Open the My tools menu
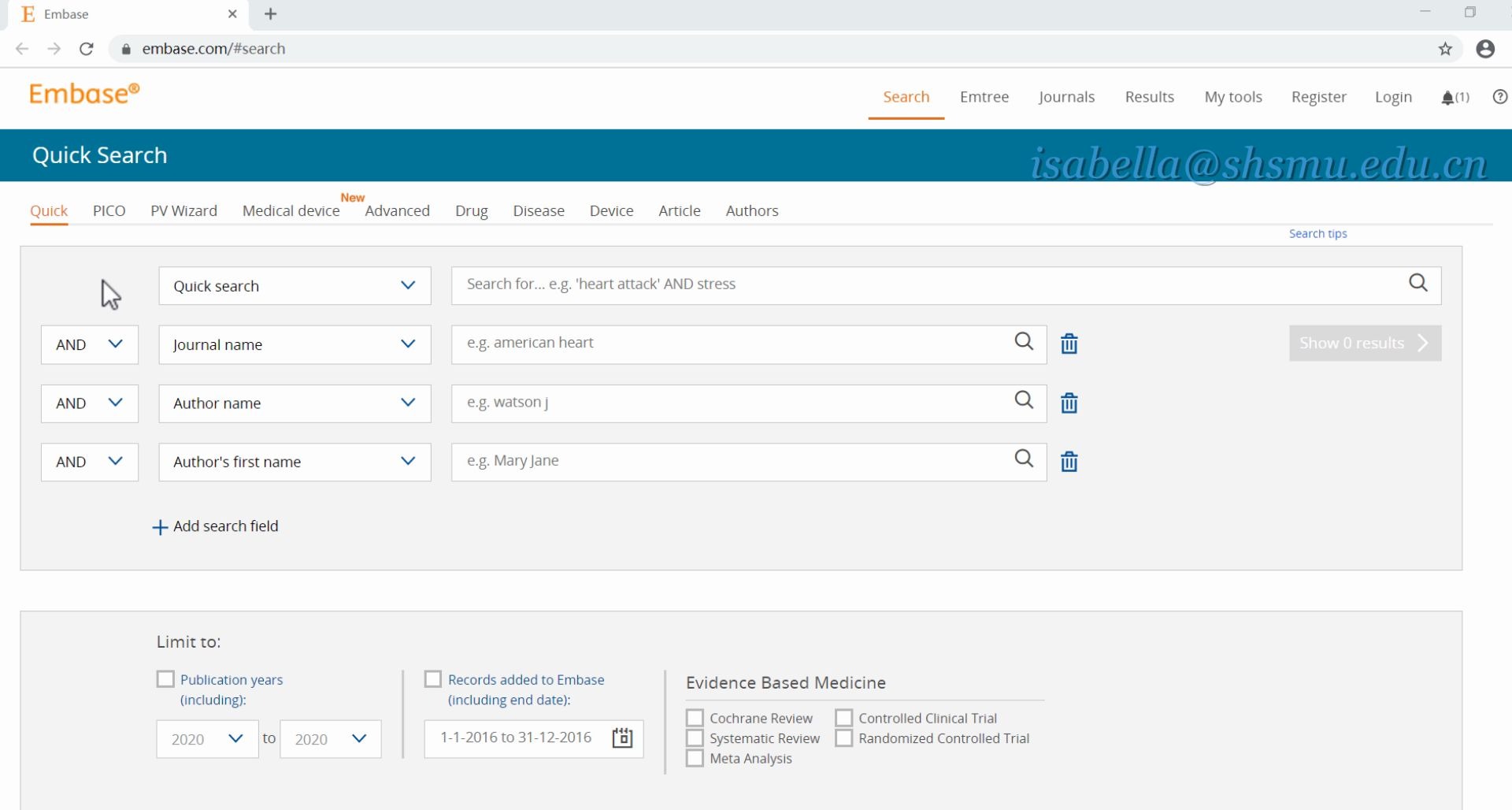1512x810 pixels. click(1233, 97)
